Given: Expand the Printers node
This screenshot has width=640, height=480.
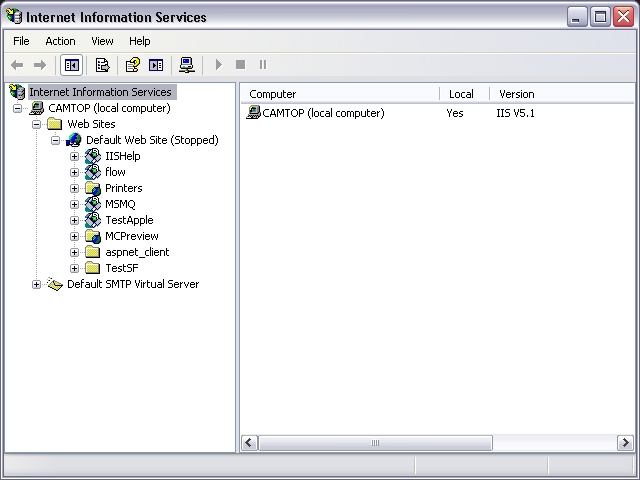Looking at the screenshot, I should coord(74,188).
